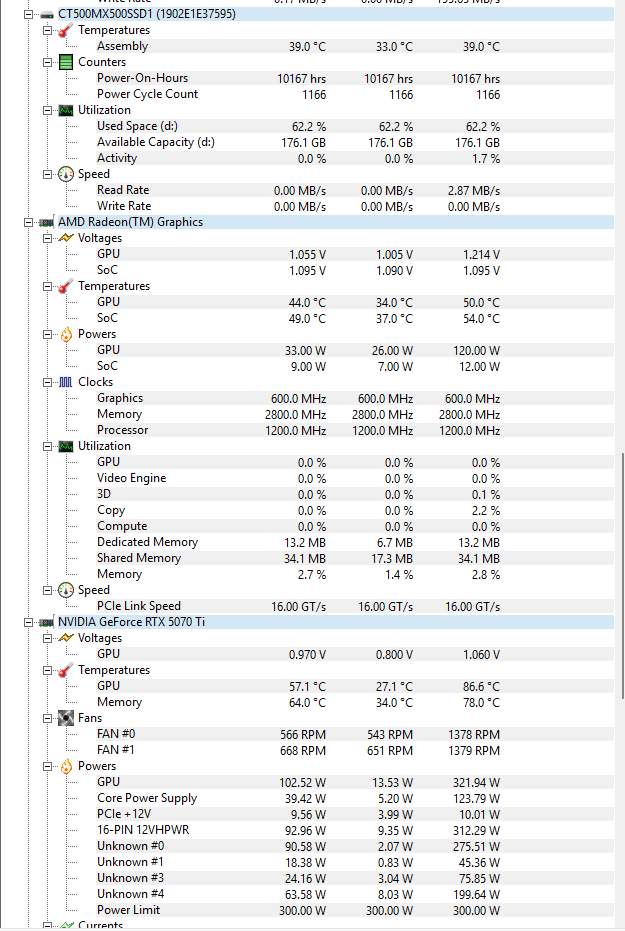The width and height of the screenshot is (625, 931).
Task: Collapse the NVIDIA GeForce RTX 5070 Ti node
Action: [28, 622]
